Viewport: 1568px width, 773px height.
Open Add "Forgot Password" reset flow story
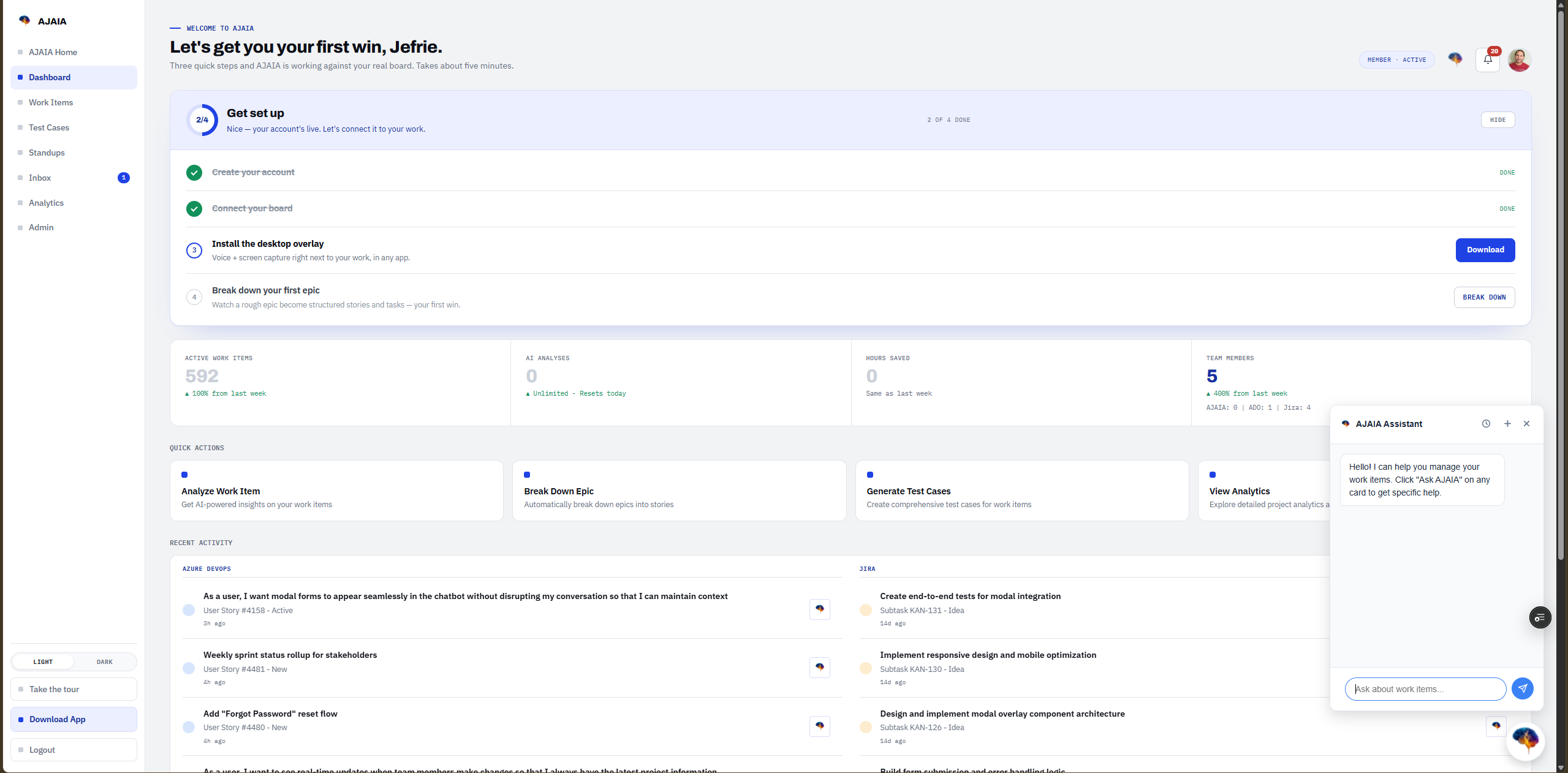coord(270,714)
